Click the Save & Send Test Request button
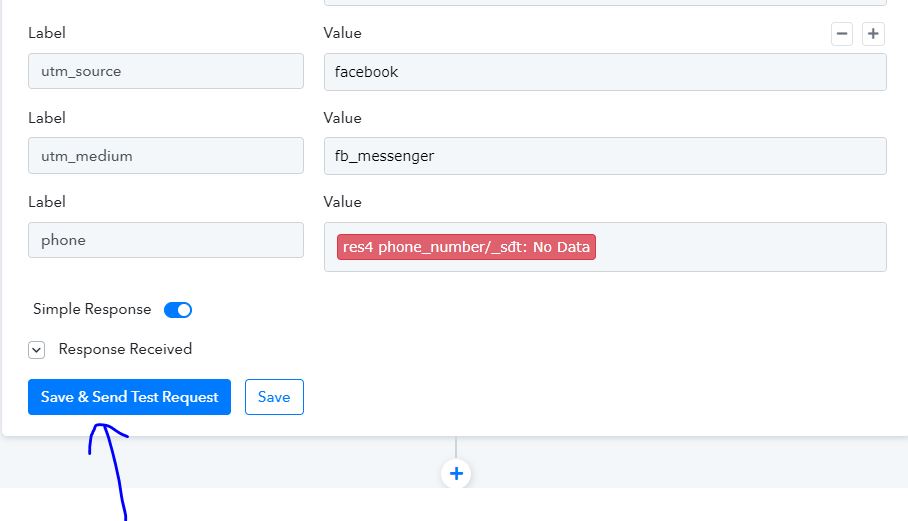908x521 pixels. [129, 397]
